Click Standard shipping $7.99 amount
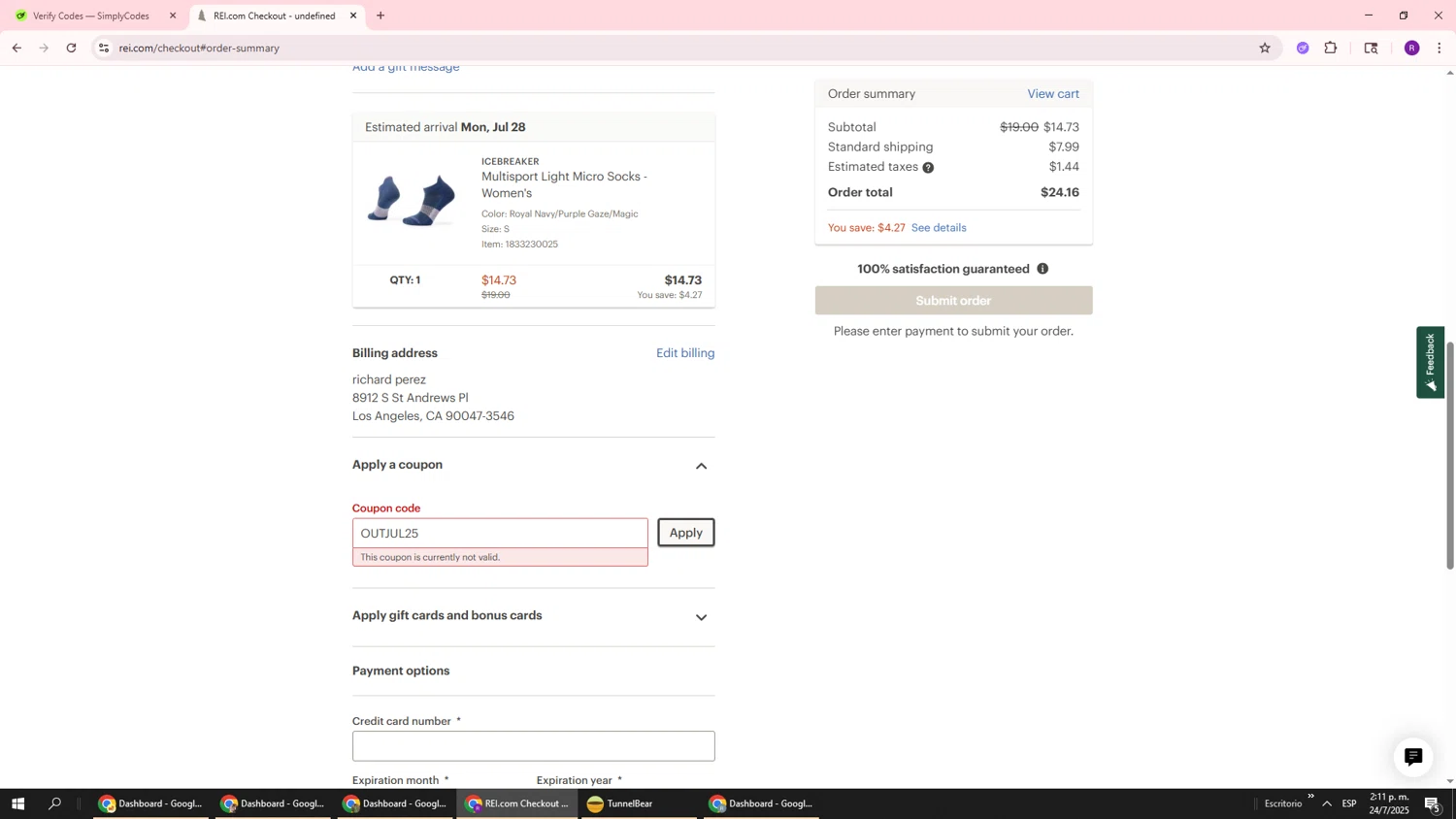 1064,147
